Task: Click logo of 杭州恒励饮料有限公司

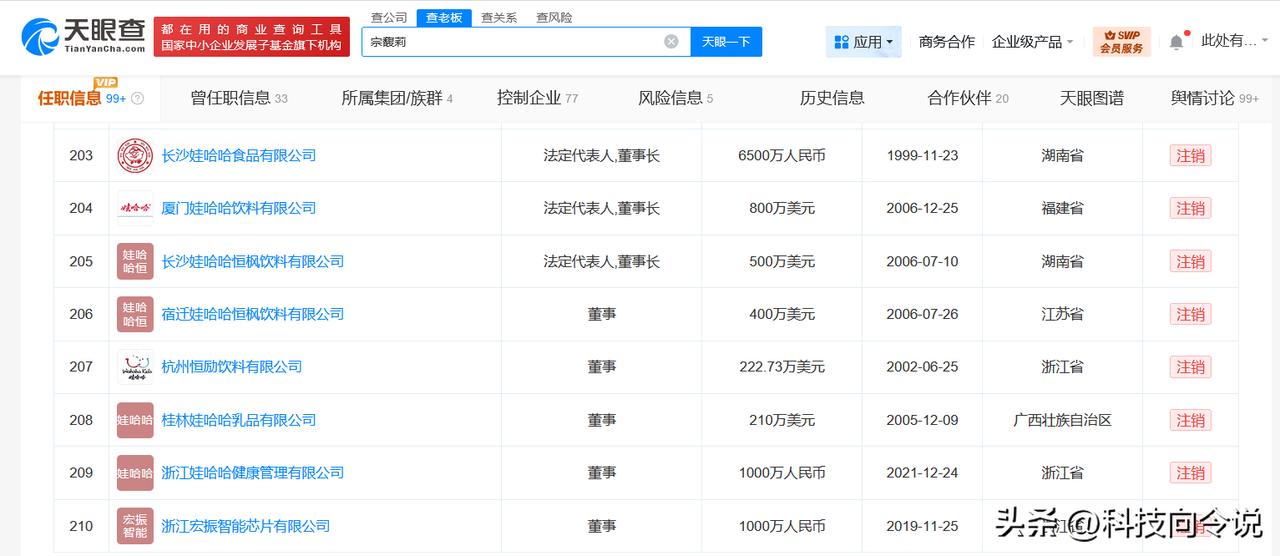Action: (x=135, y=367)
